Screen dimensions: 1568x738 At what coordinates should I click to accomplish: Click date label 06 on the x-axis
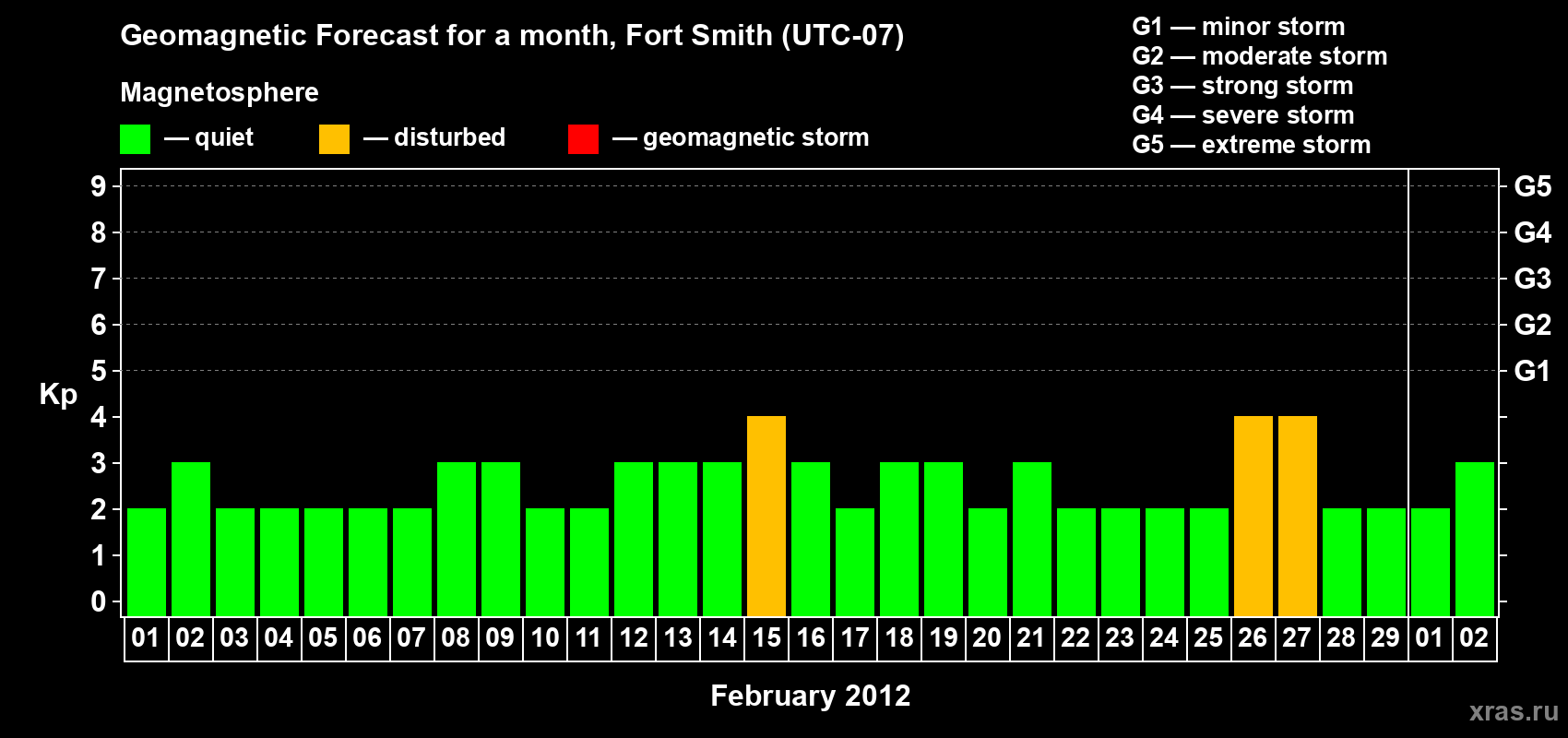367,638
